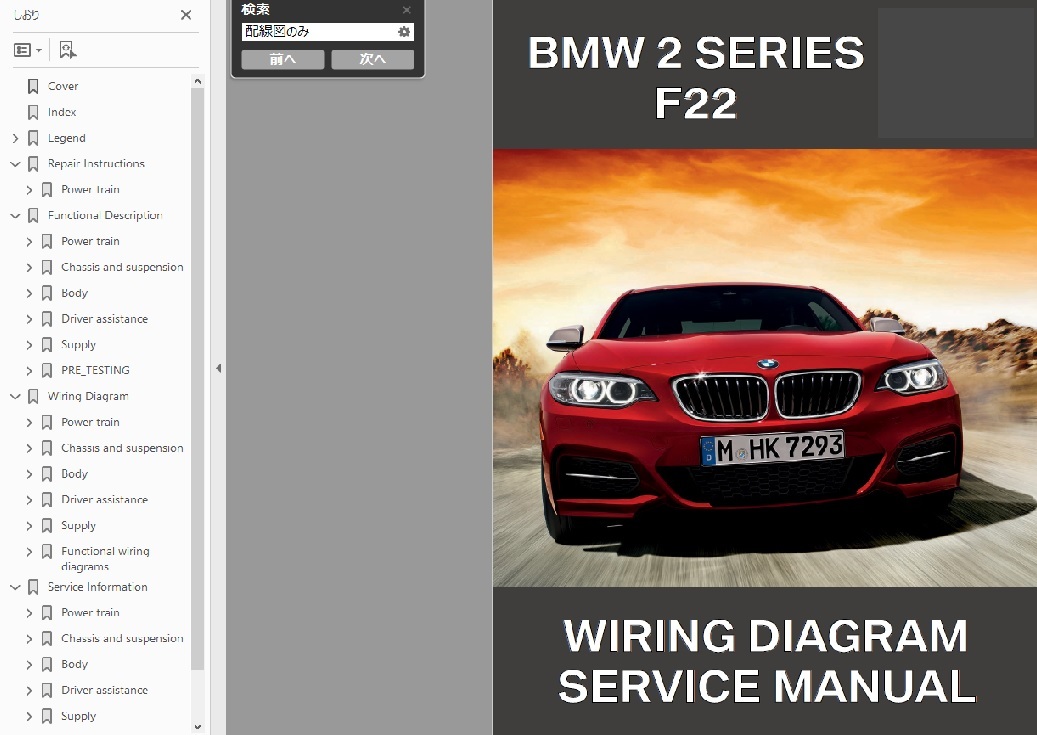The height and width of the screenshot is (735, 1037).
Task: Select Body label under Wiring Diagram
Action: [x=74, y=474]
